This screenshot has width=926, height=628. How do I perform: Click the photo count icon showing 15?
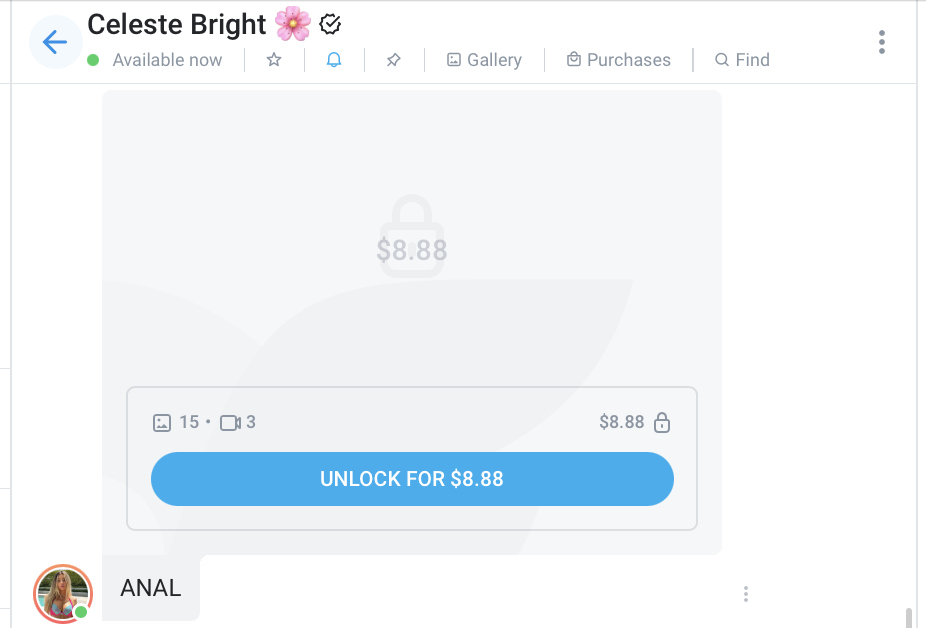(162, 422)
